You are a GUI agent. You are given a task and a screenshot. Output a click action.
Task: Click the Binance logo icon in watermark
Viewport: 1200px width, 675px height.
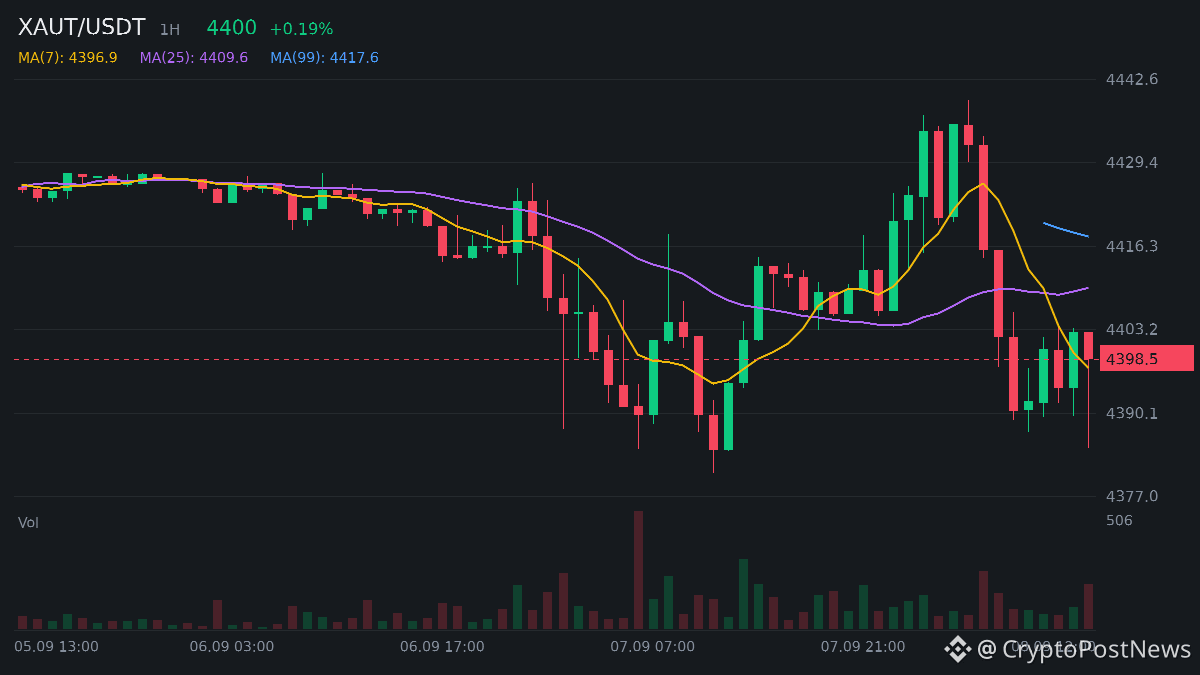[958, 649]
